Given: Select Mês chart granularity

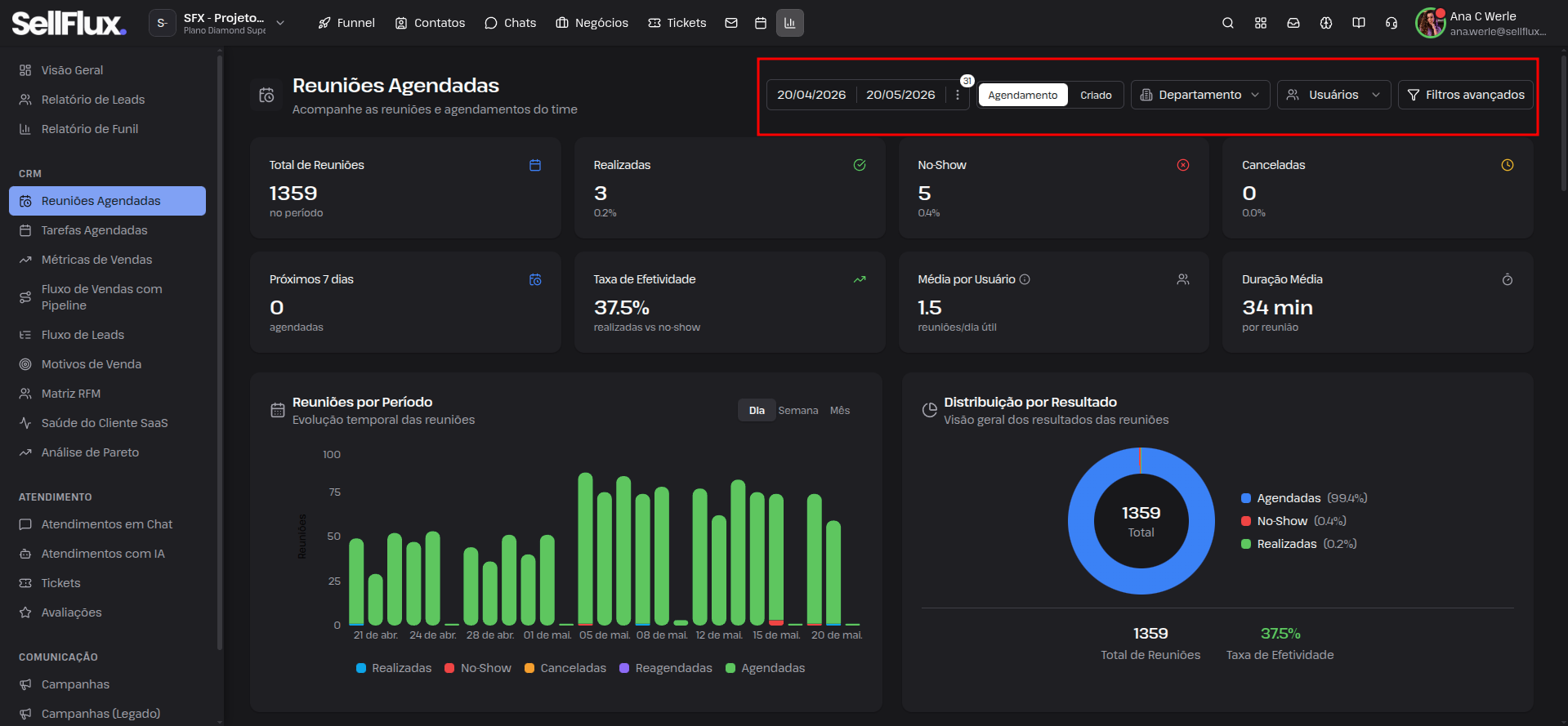Looking at the screenshot, I should [840, 411].
